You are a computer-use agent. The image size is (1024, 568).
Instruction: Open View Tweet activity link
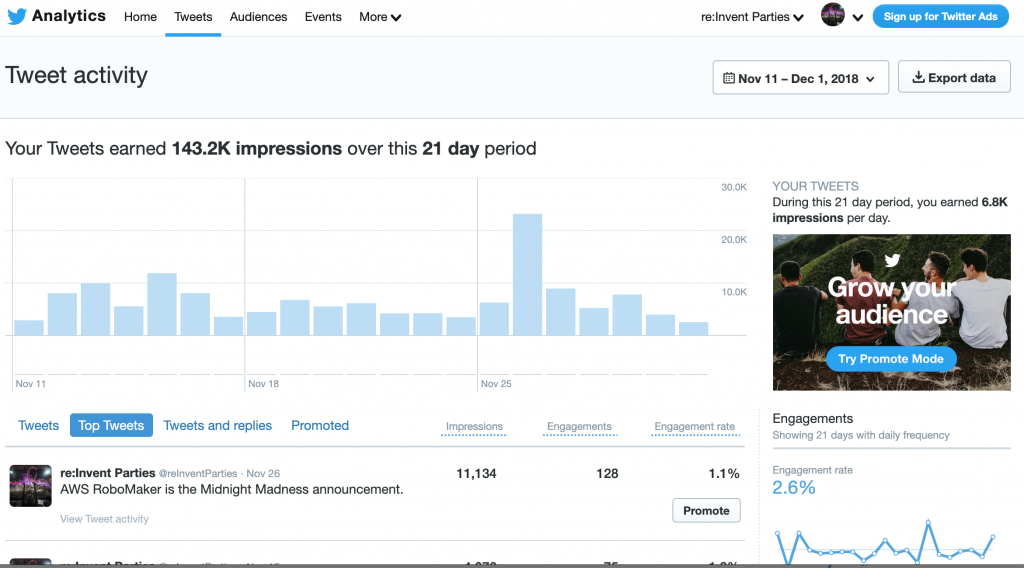point(104,519)
